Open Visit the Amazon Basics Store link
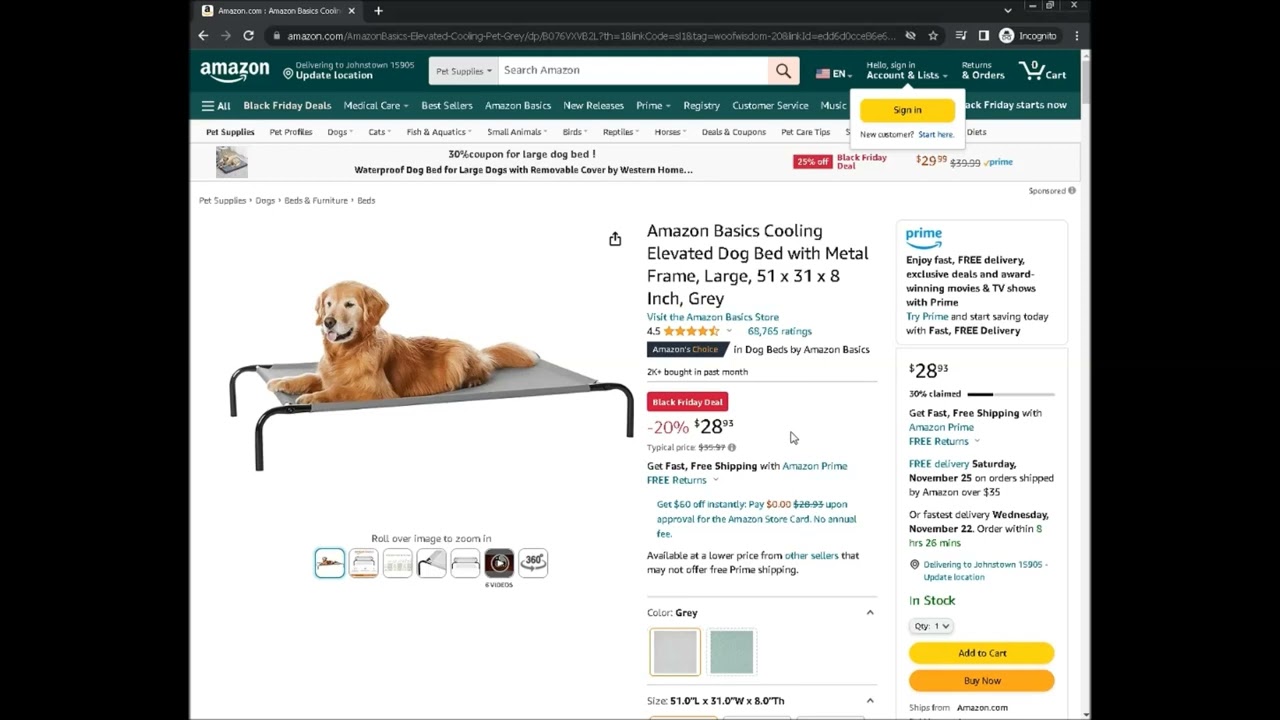This screenshot has width=1280, height=720. [713, 317]
